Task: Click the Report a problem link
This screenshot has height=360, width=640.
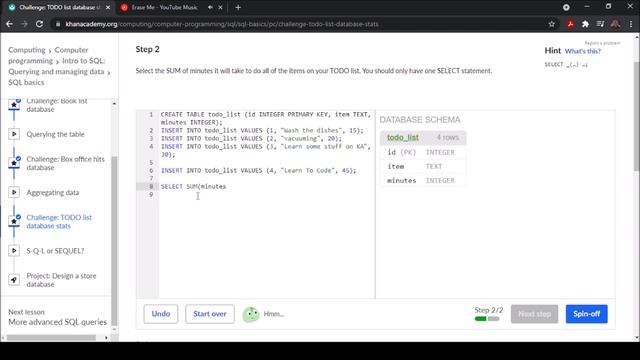Action: click(602, 43)
